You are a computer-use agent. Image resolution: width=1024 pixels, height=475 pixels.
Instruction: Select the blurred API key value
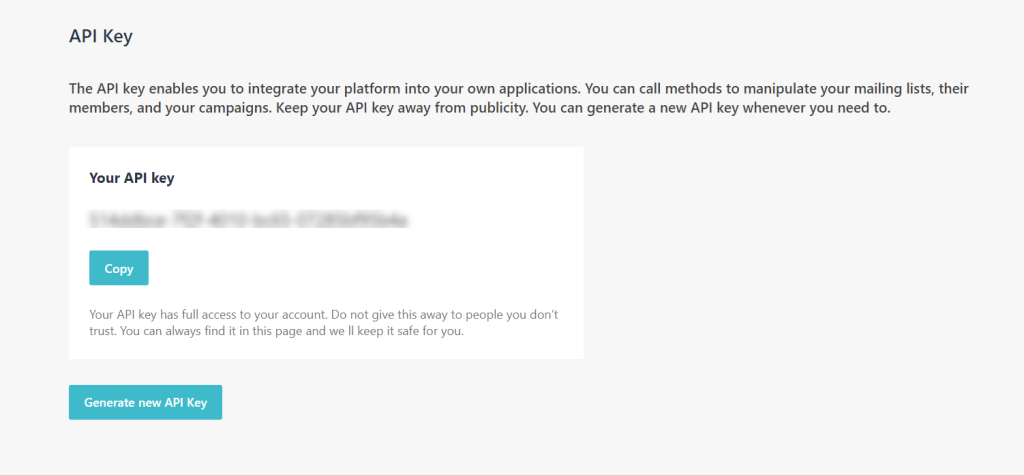pos(250,218)
